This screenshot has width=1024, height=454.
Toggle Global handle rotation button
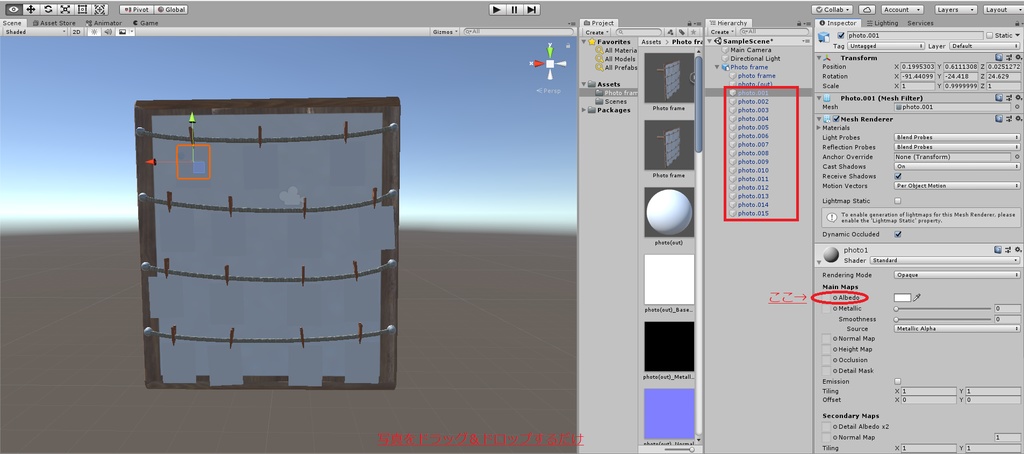click(170, 10)
